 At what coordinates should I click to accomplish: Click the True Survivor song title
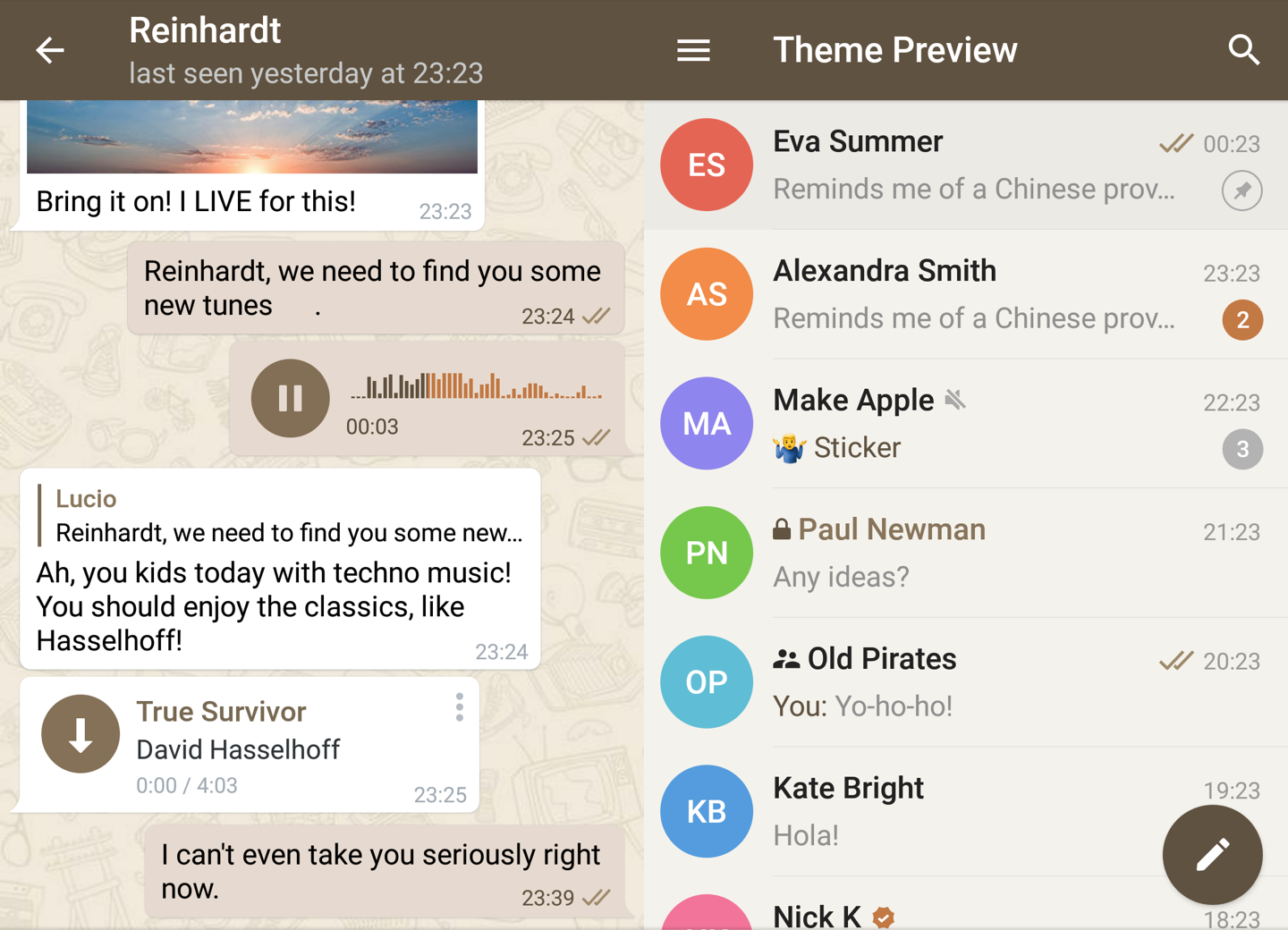tap(221, 712)
